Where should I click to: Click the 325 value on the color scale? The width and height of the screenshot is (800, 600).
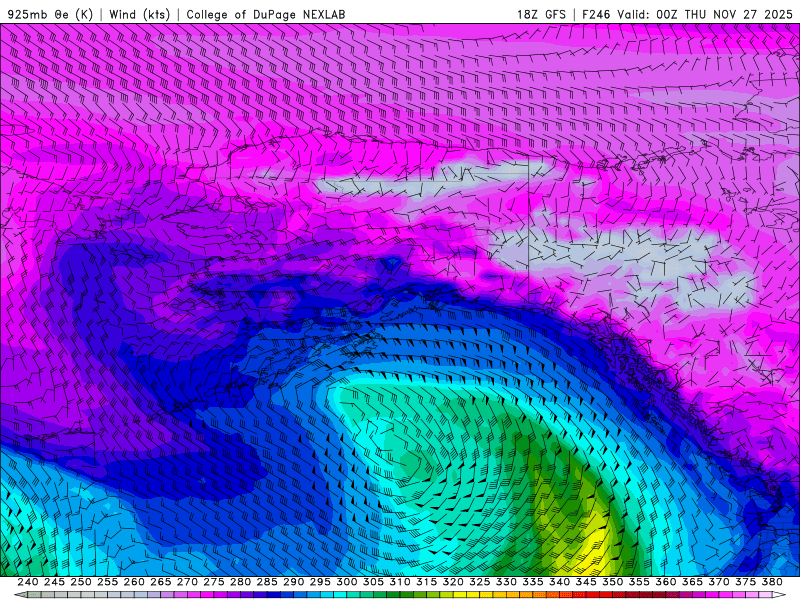click(480, 582)
